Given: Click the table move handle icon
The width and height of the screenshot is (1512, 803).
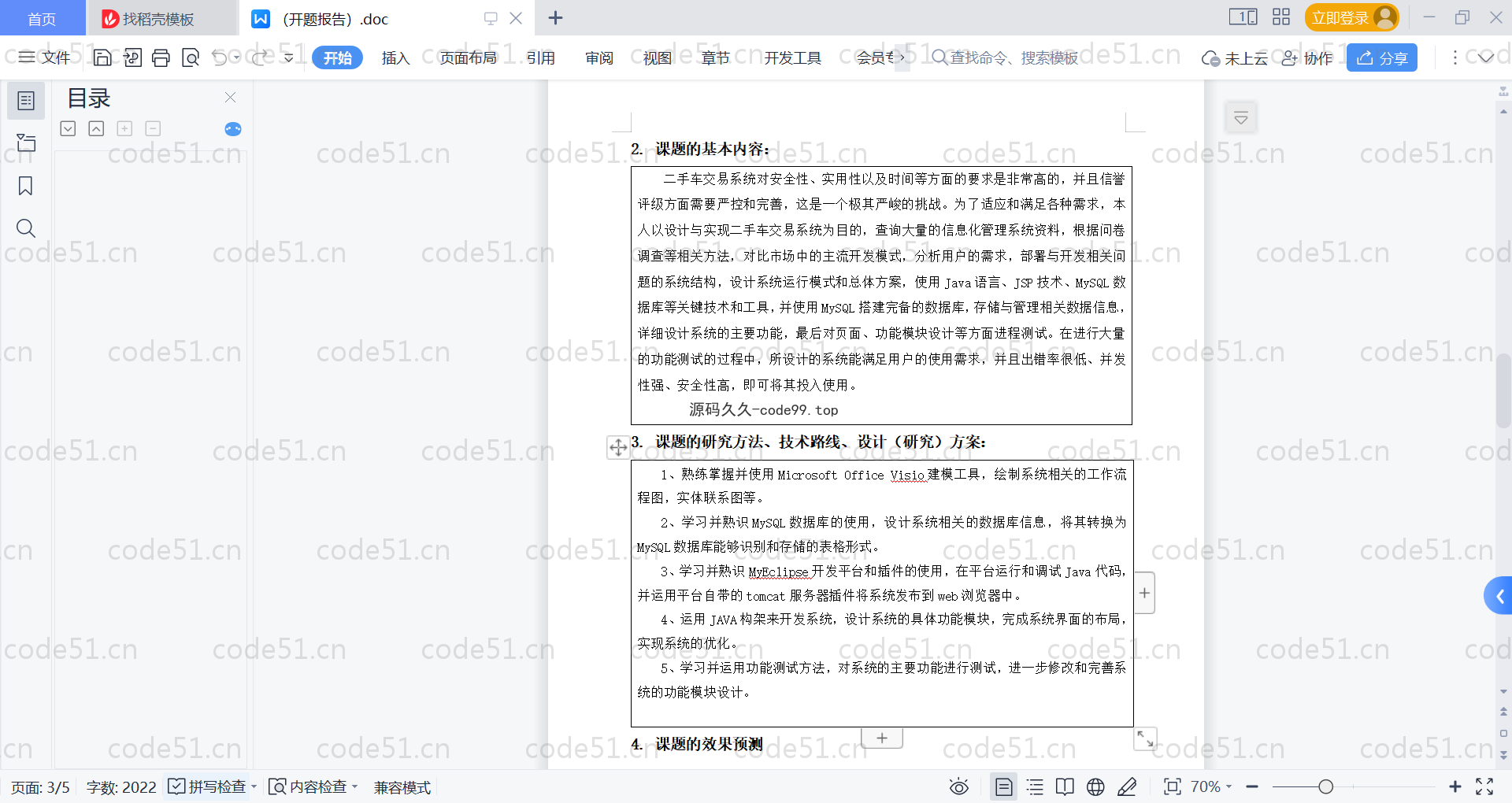Looking at the screenshot, I should 618,447.
